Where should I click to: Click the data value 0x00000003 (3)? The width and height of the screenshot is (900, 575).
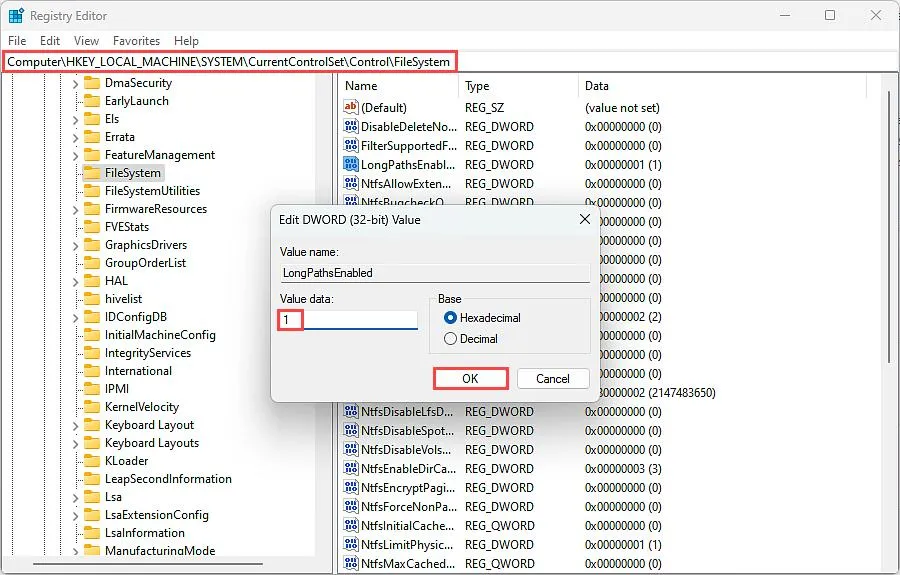click(x=623, y=468)
